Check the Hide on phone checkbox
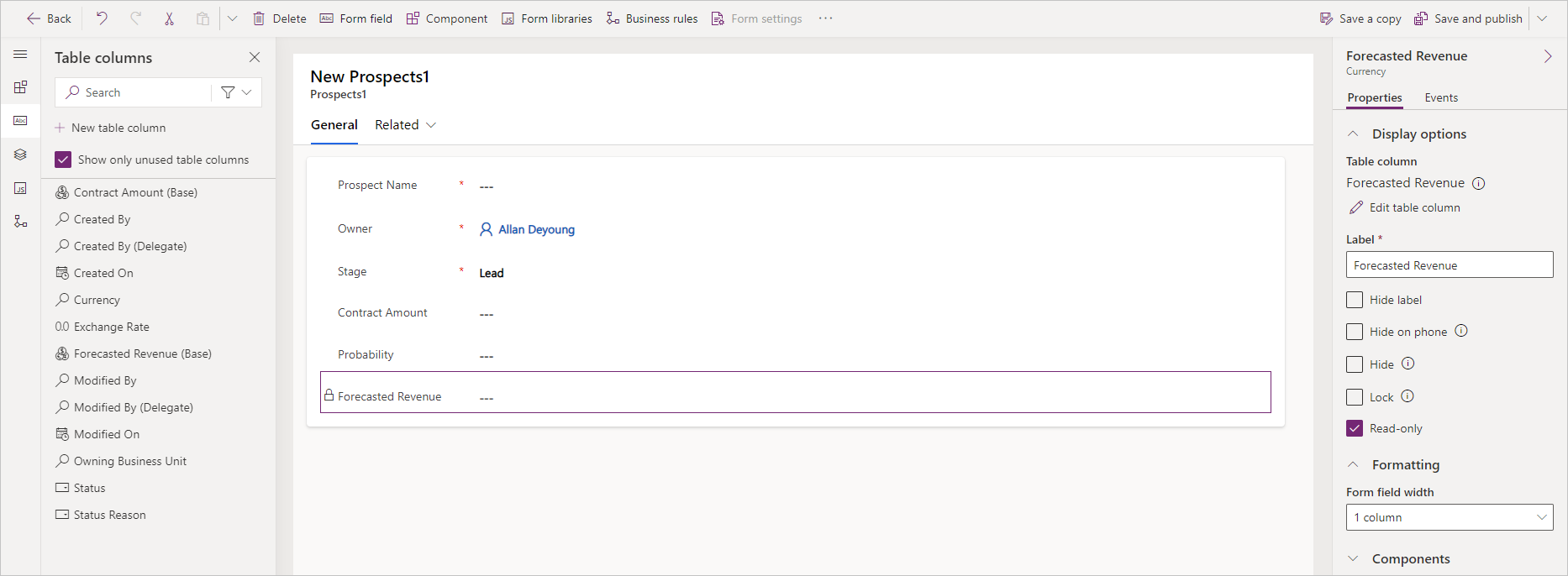1568x576 pixels. coord(1355,332)
